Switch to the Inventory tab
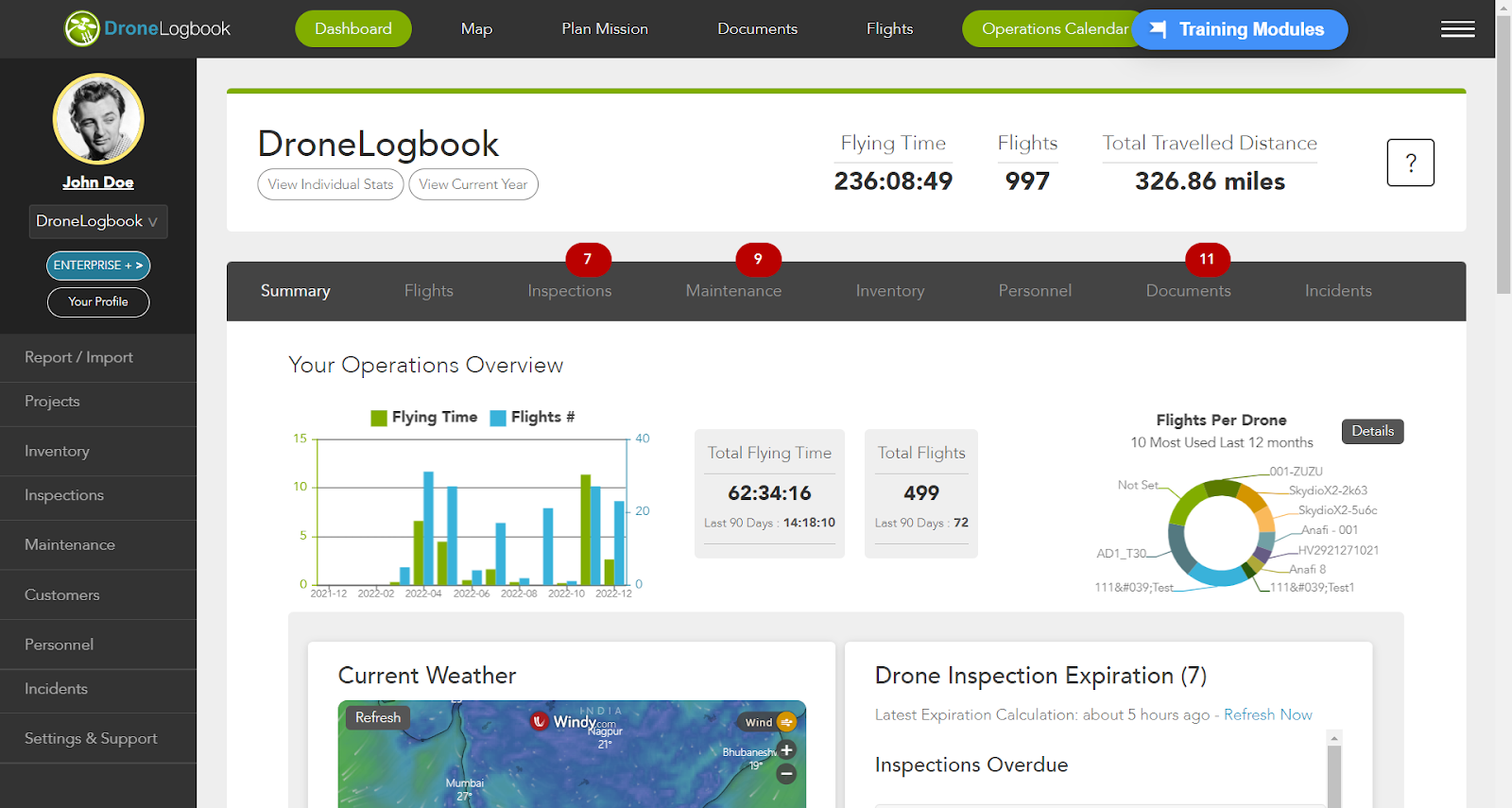The width and height of the screenshot is (1512, 808). tap(890, 291)
